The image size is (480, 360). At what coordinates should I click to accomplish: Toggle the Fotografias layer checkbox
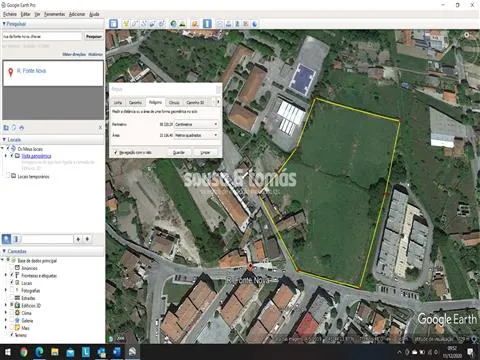point(12,290)
